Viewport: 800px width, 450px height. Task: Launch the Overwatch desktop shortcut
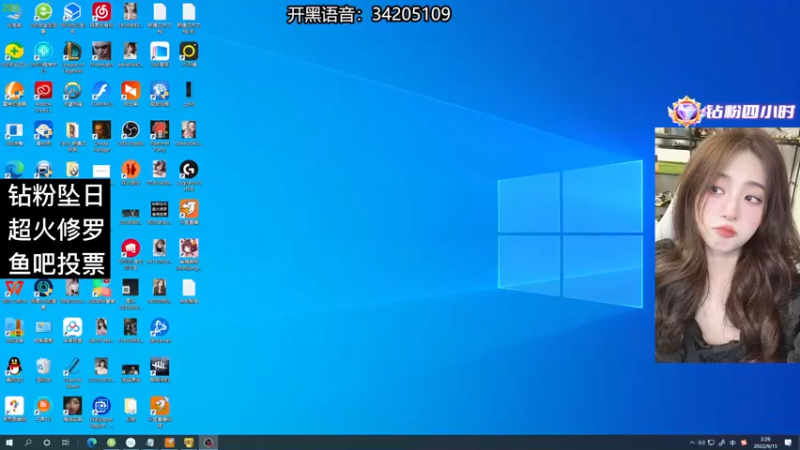[72, 90]
